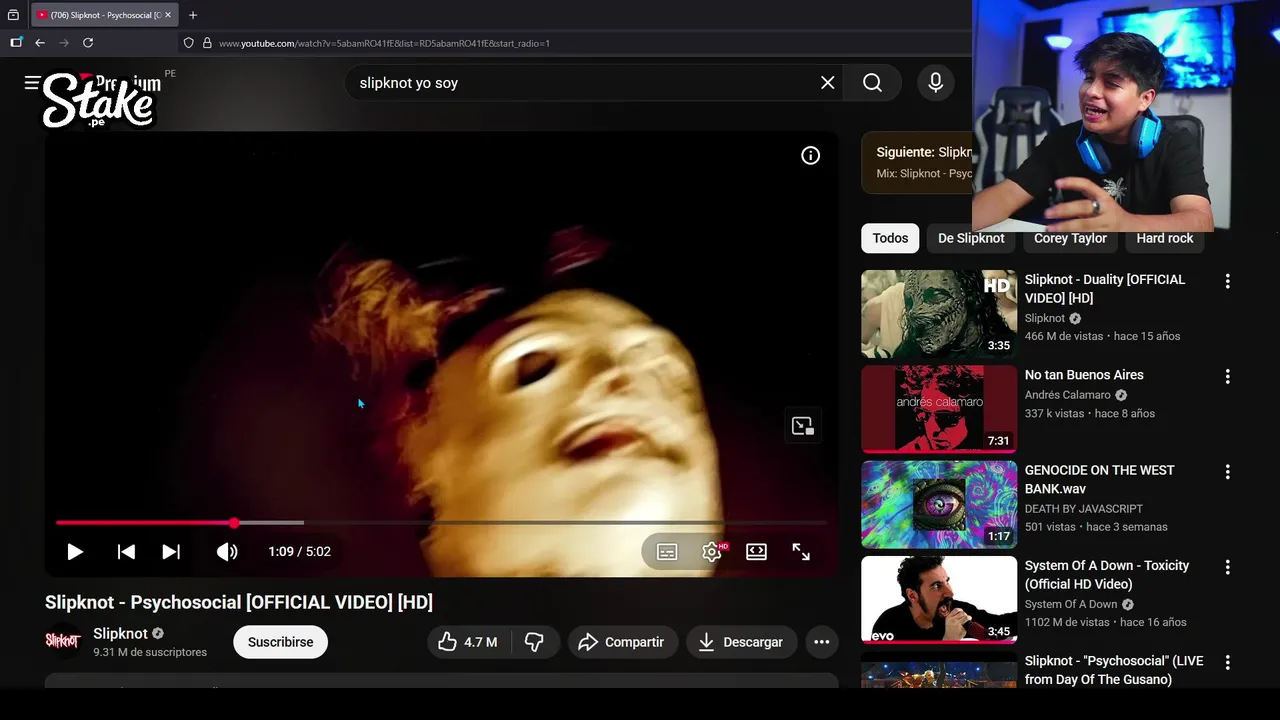Open options menu for Duality video
This screenshot has height=720, width=1280.
[1227, 282]
